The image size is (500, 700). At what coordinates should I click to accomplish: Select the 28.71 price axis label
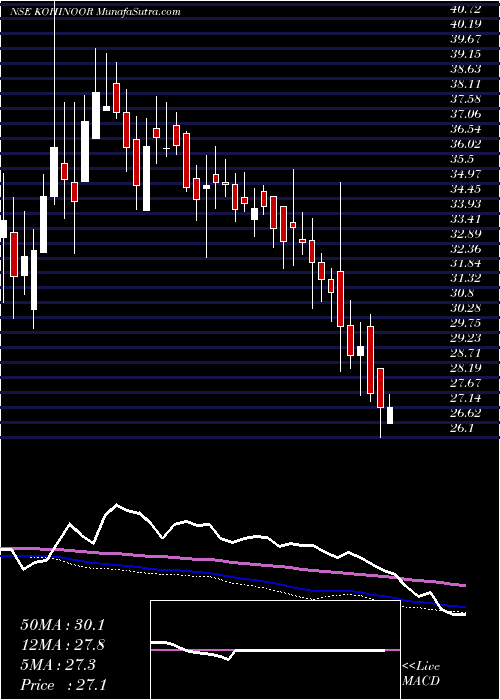pyautogui.click(x=466, y=353)
